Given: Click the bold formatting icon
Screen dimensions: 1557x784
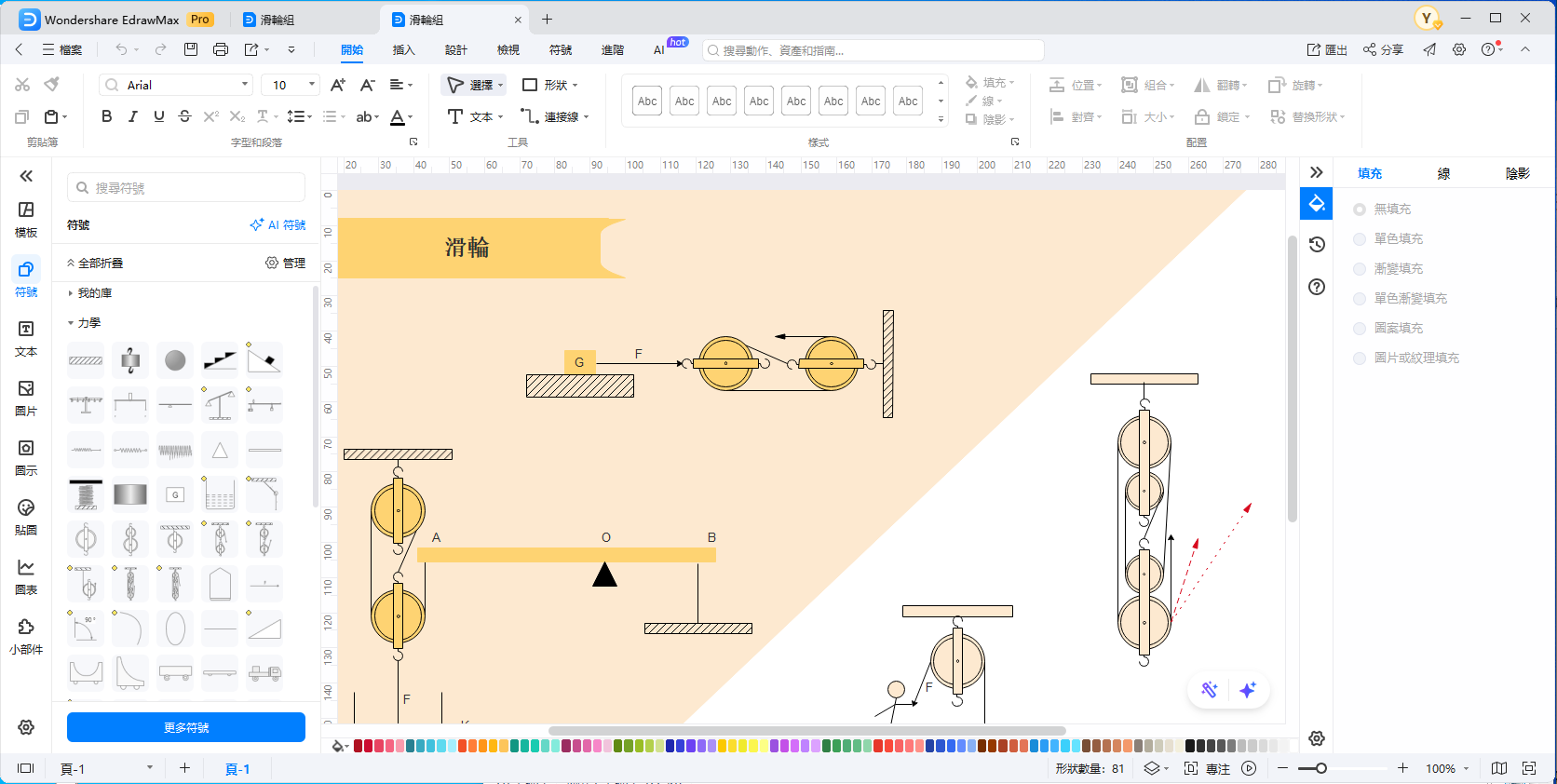Looking at the screenshot, I should [x=107, y=116].
